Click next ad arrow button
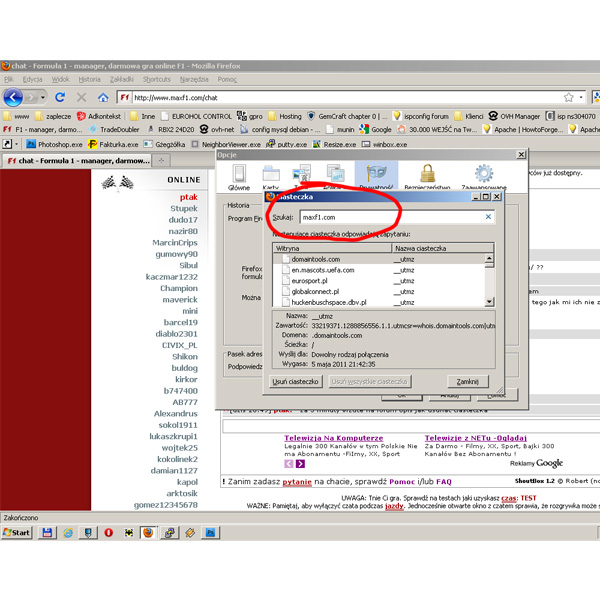600x600 pixels. (x=300, y=464)
